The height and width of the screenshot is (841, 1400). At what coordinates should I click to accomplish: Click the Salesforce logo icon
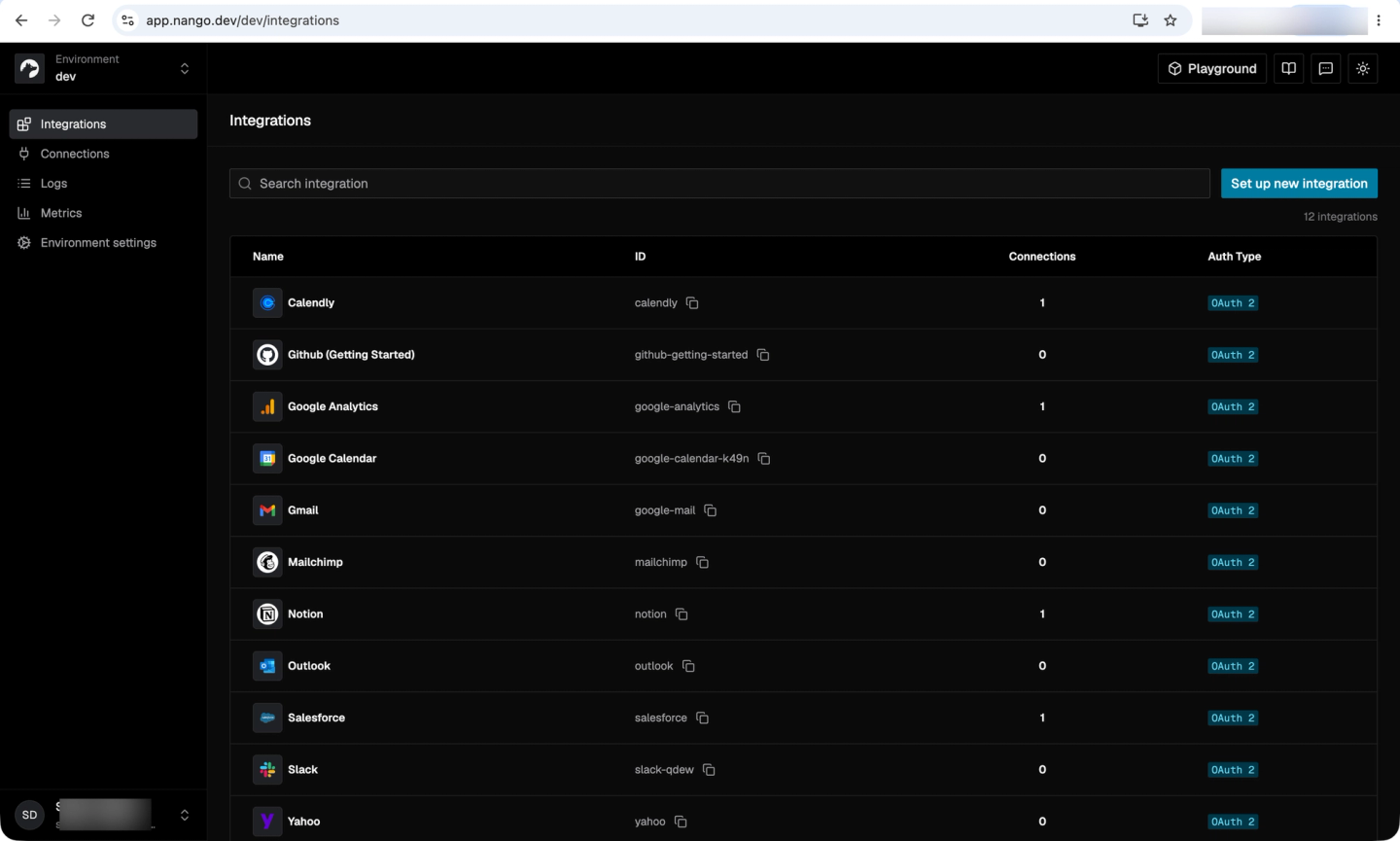click(x=267, y=718)
